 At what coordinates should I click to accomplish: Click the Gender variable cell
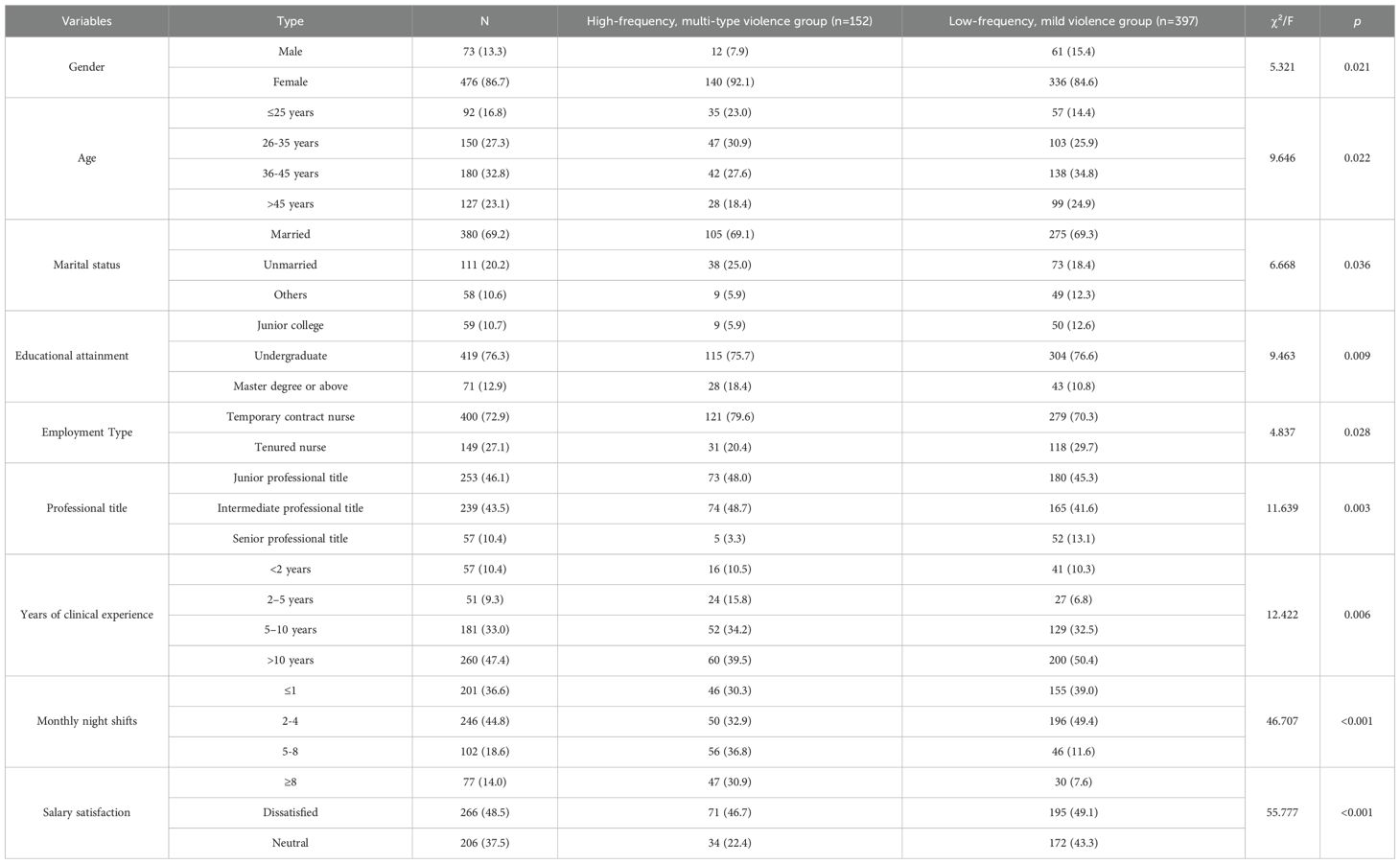86,67
